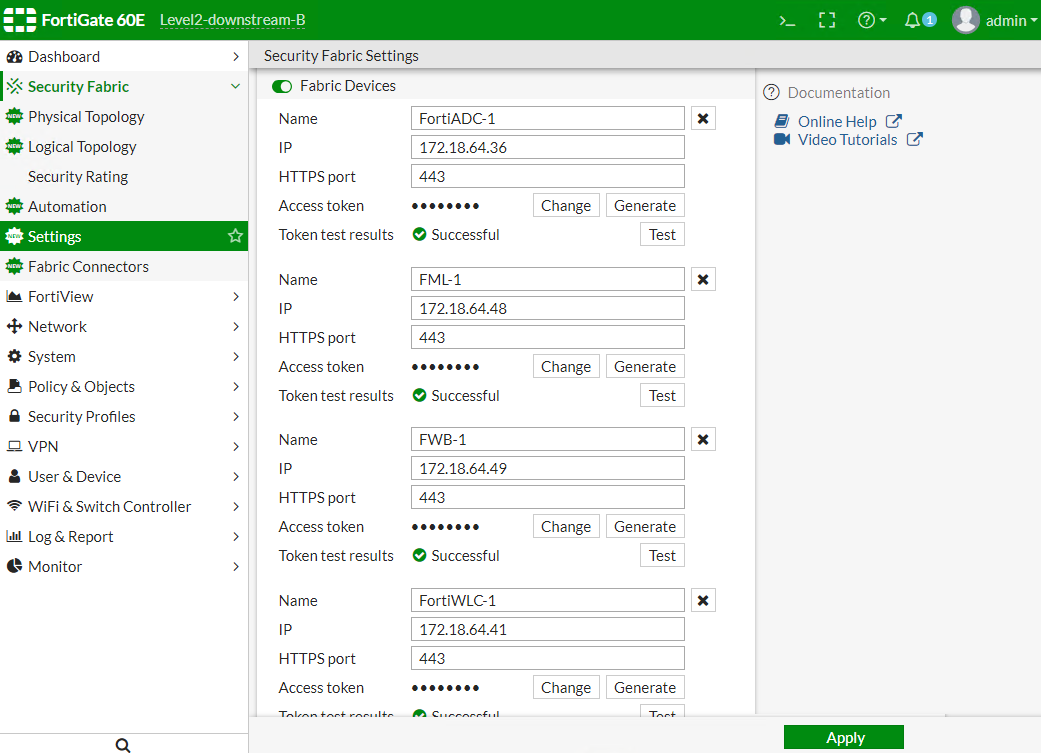The height and width of the screenshot is (753, 1041).
Task: Disable the Fabric Devices toggle
Action: (281, 87)
